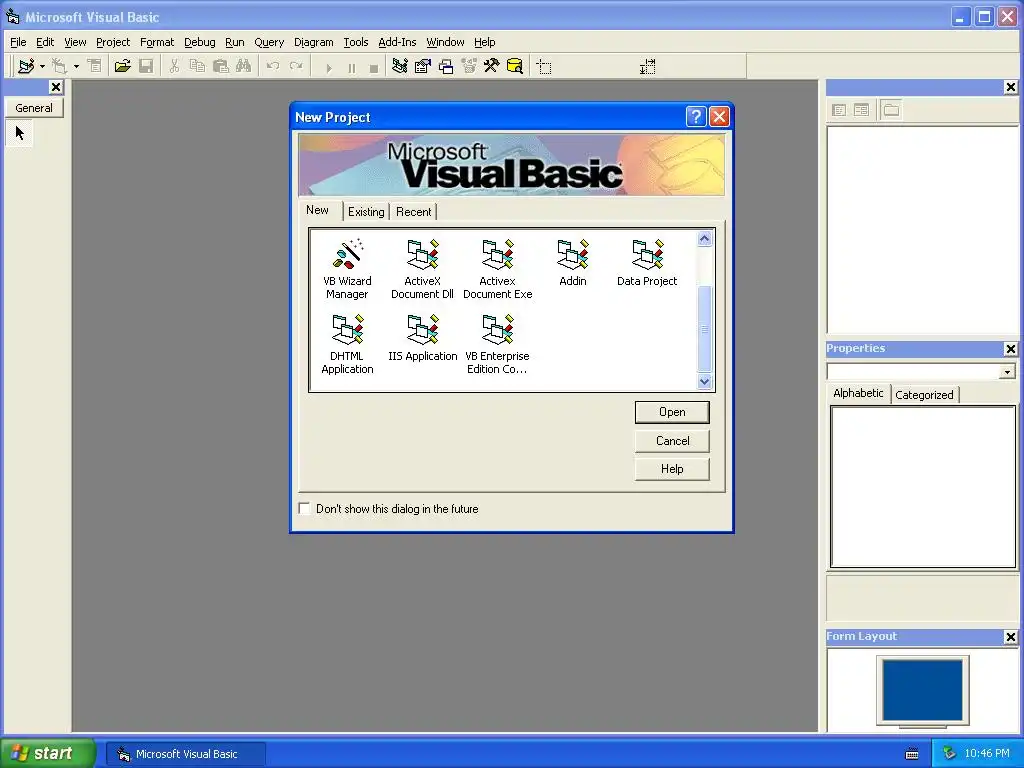This screenshot has height=768, width=1024.
Task: Switch to the Categorized properties tab
Action: [924, 394]
